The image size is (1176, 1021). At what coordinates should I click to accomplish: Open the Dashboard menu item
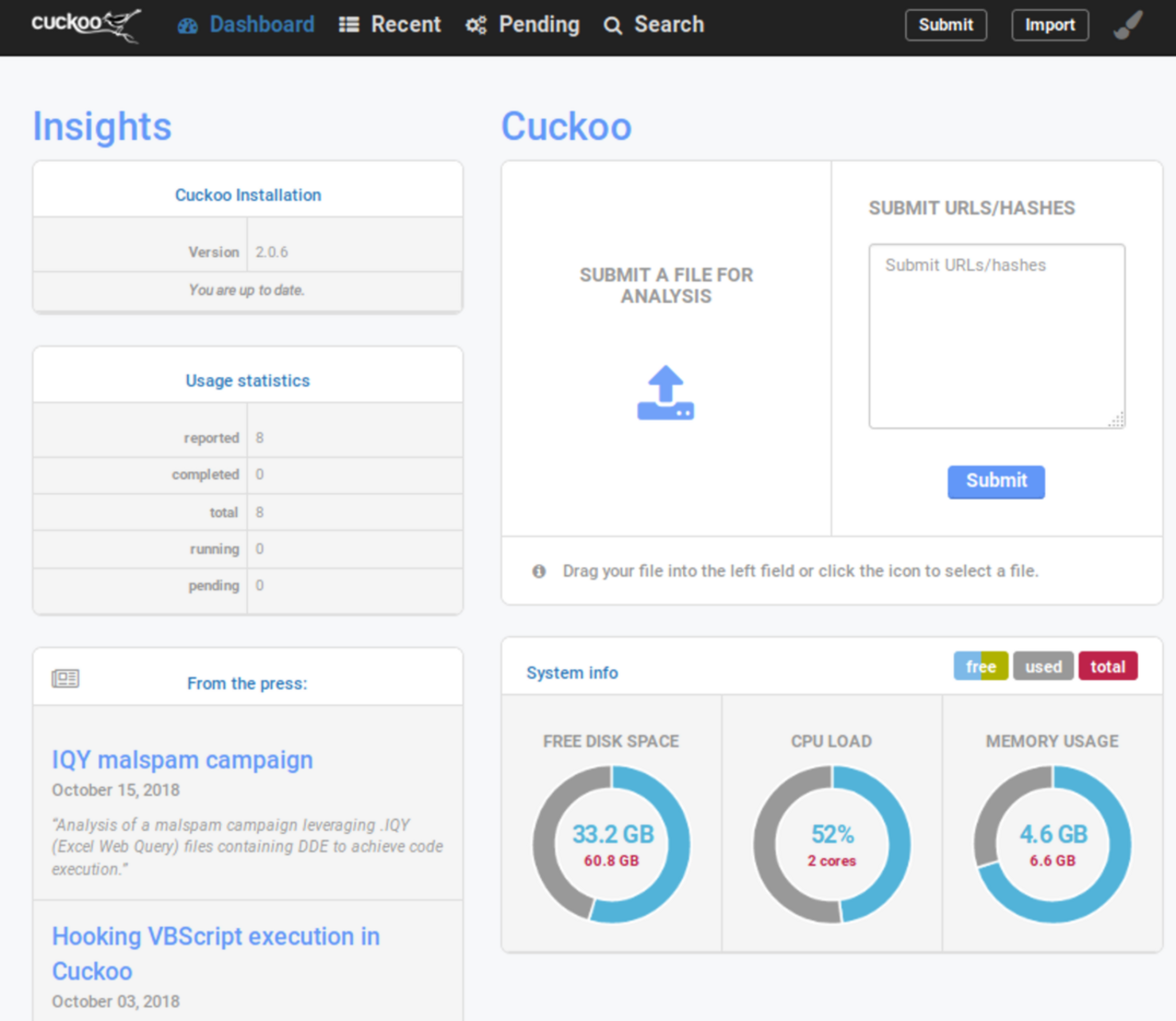(246, 25)
